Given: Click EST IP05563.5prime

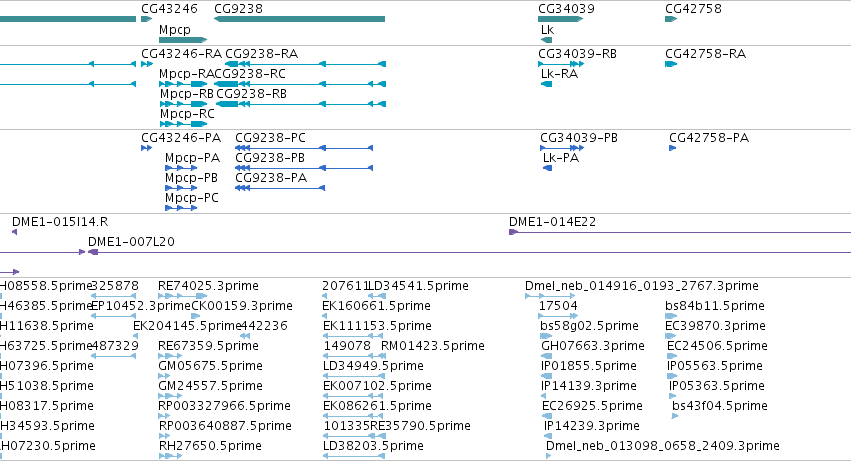Looking at the screenshot, I should tap(714, 367).
